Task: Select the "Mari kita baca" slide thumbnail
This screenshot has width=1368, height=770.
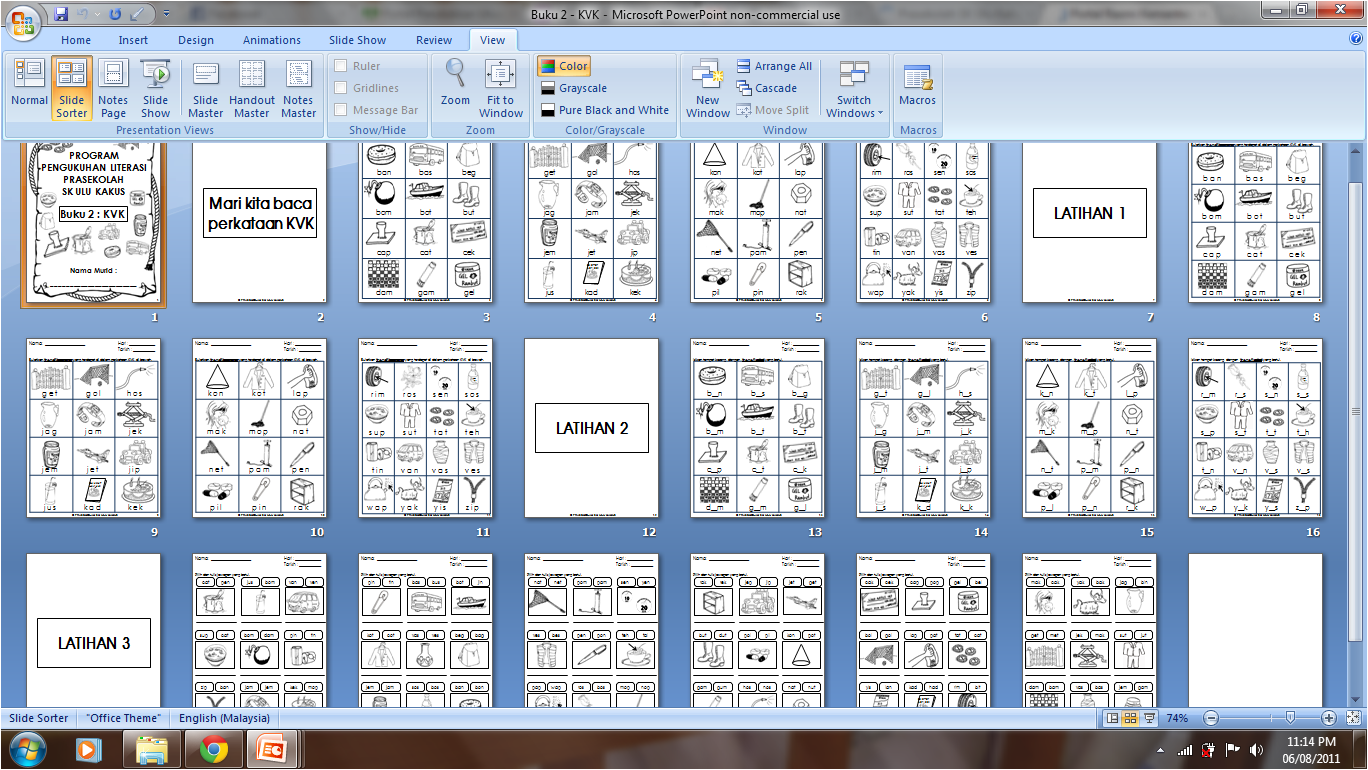Action: 260,222
